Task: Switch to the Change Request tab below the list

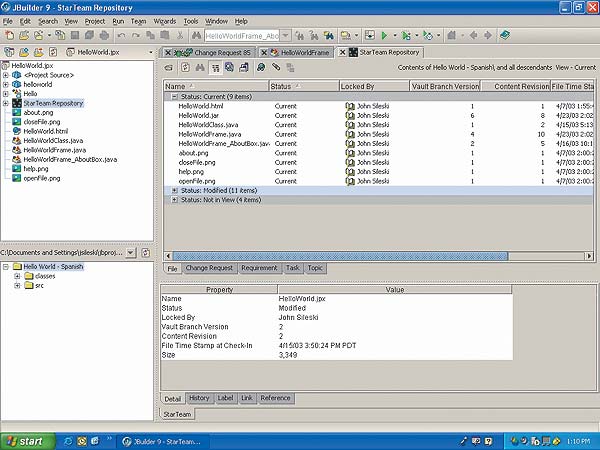Action: (x=209, y=268)
